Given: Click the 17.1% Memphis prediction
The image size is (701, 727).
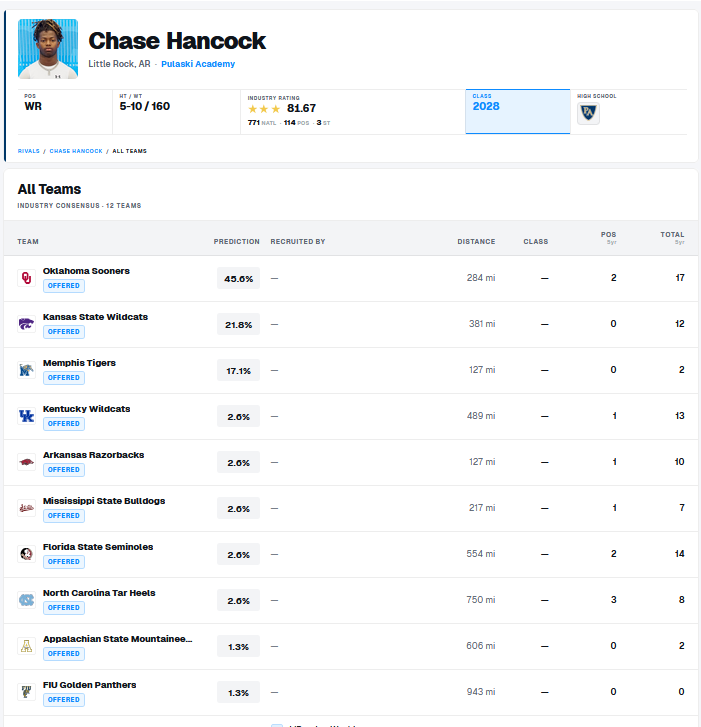Looking at the screenshot, I should click(238, 370).
